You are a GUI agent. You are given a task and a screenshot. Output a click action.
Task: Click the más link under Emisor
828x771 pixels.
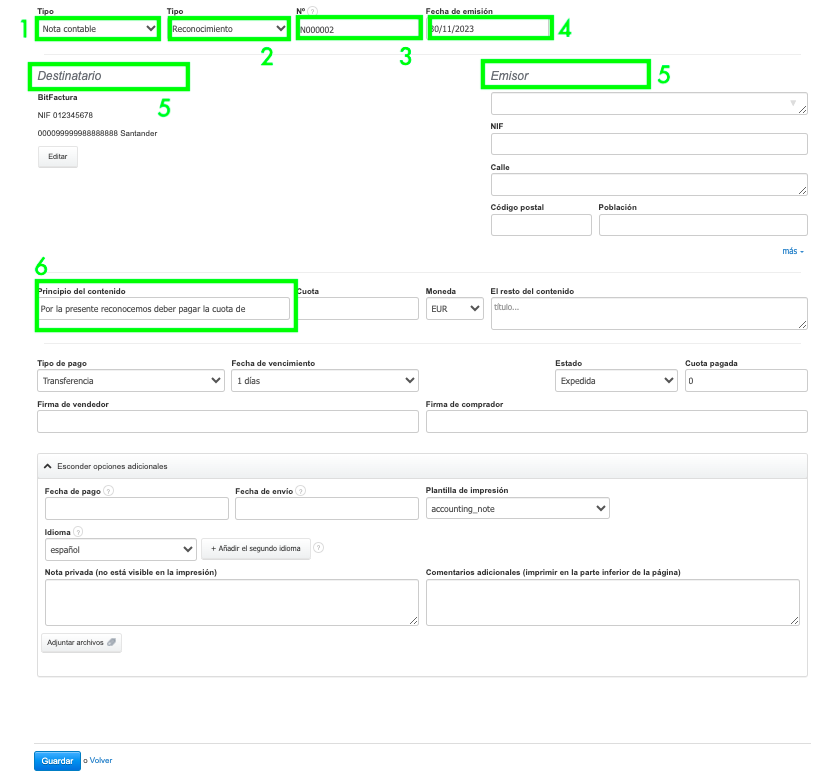click(792, 251)
